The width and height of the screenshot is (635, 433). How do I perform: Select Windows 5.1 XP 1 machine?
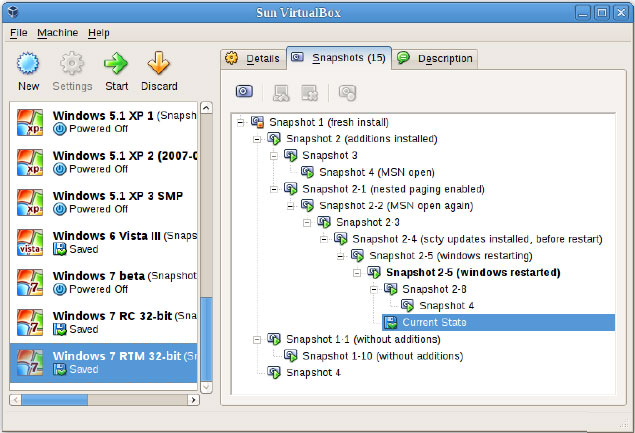click(x=104, y=122)
